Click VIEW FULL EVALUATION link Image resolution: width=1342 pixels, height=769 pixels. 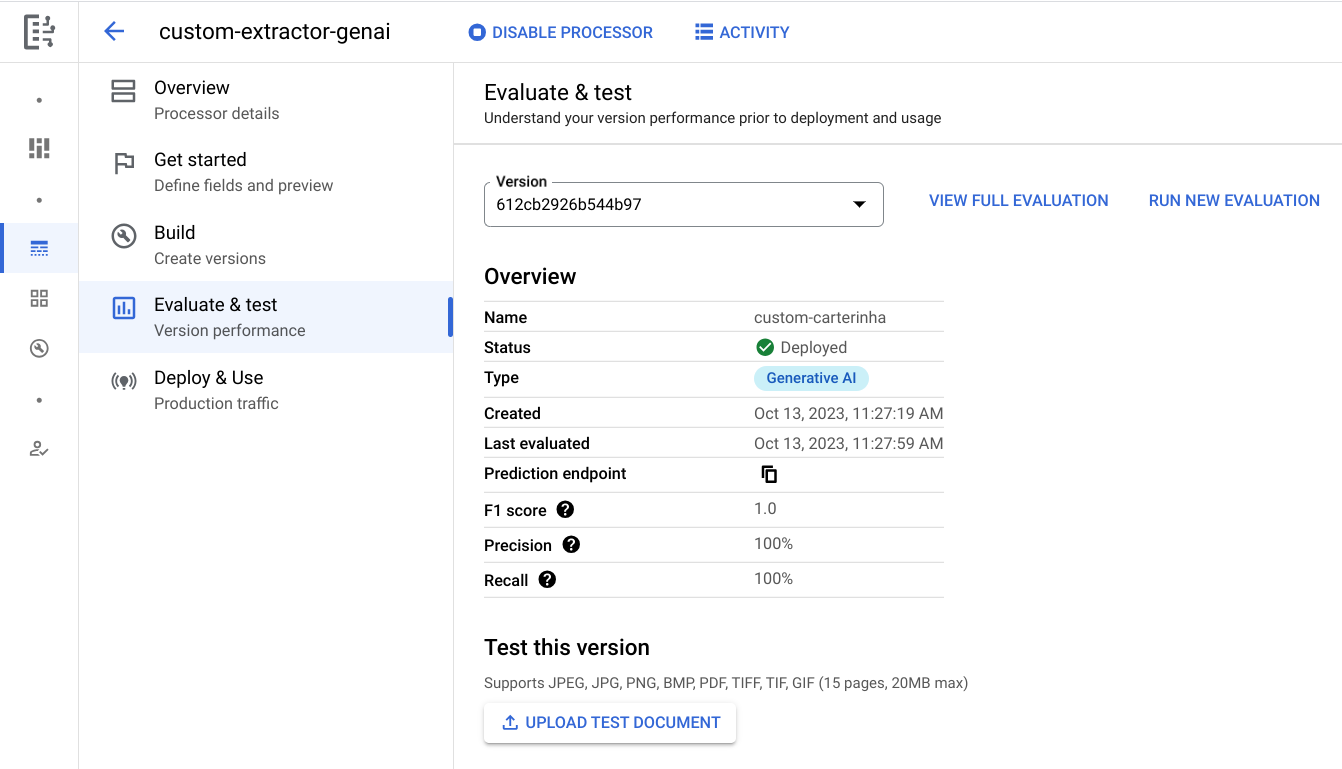pos(1019,201)
